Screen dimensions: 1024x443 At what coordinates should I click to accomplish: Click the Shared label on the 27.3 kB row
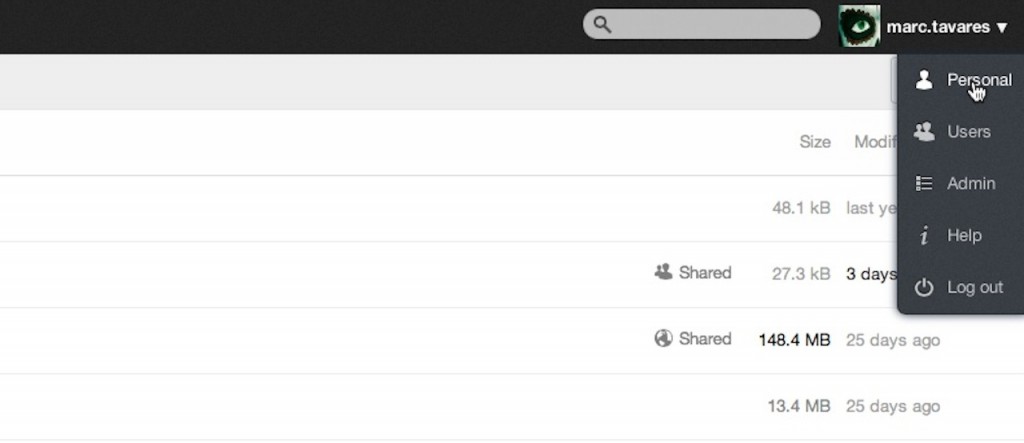[x=704, y=272]
